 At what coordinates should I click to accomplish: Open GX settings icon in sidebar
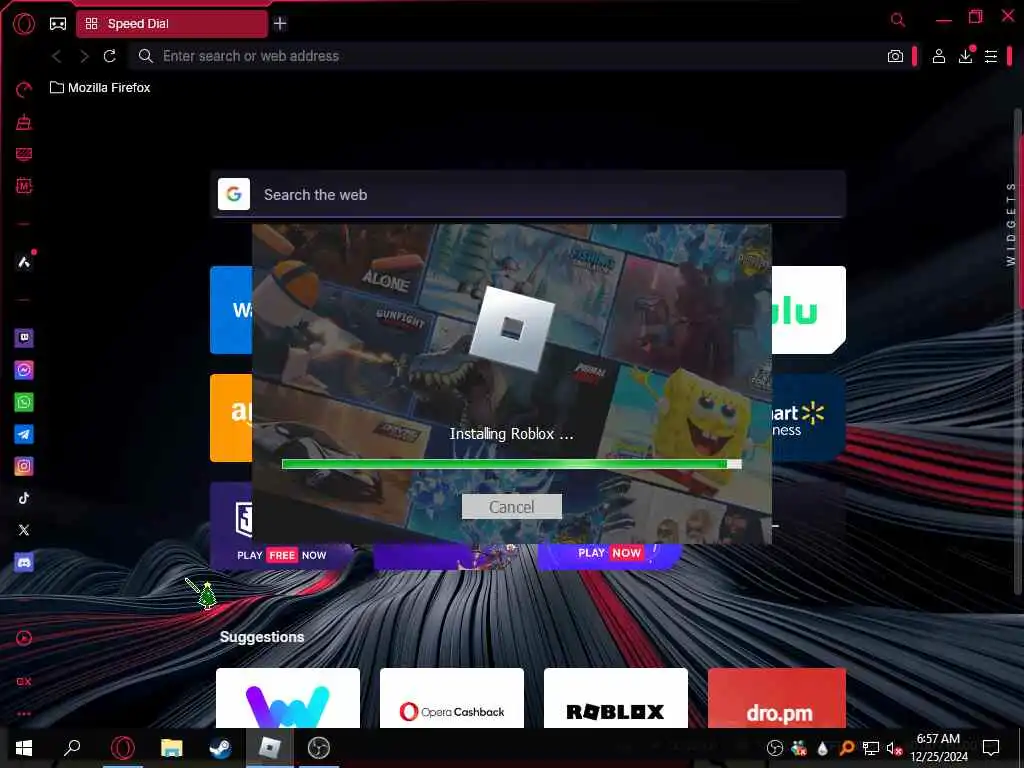click(24, 682)
